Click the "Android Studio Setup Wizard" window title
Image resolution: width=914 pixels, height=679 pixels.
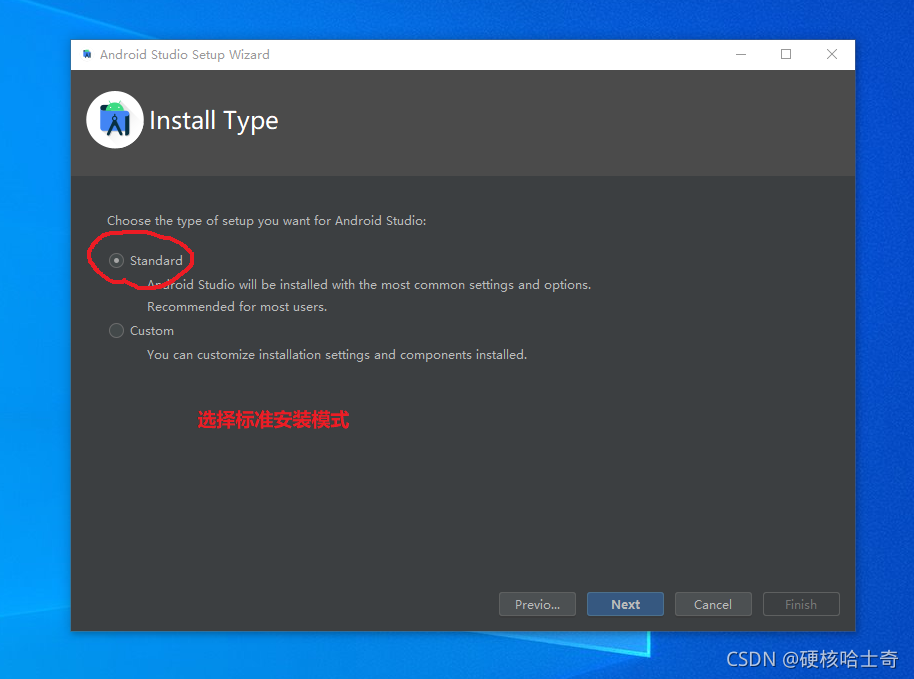[x=185, y=55]
